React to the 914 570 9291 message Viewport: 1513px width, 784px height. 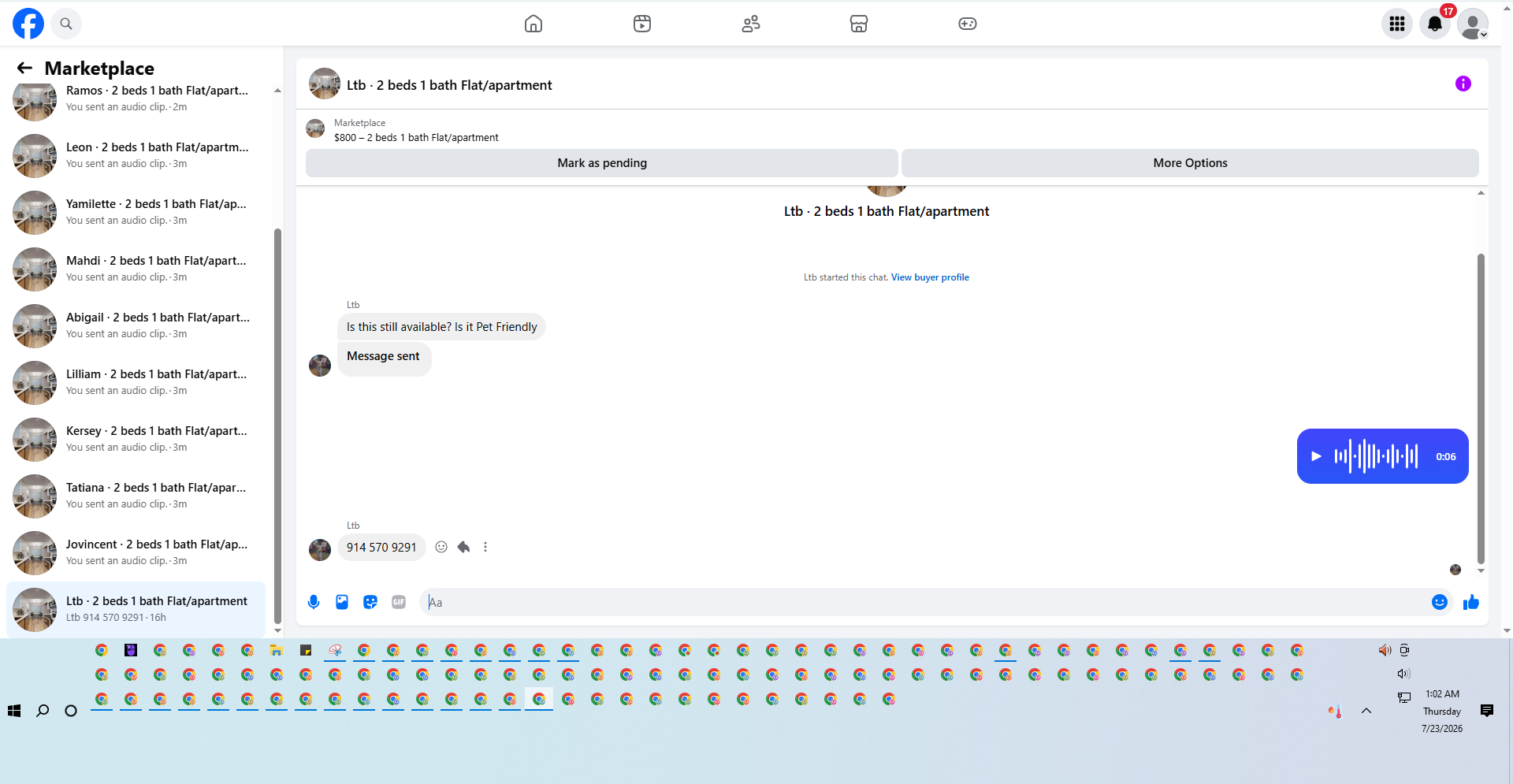441,547
